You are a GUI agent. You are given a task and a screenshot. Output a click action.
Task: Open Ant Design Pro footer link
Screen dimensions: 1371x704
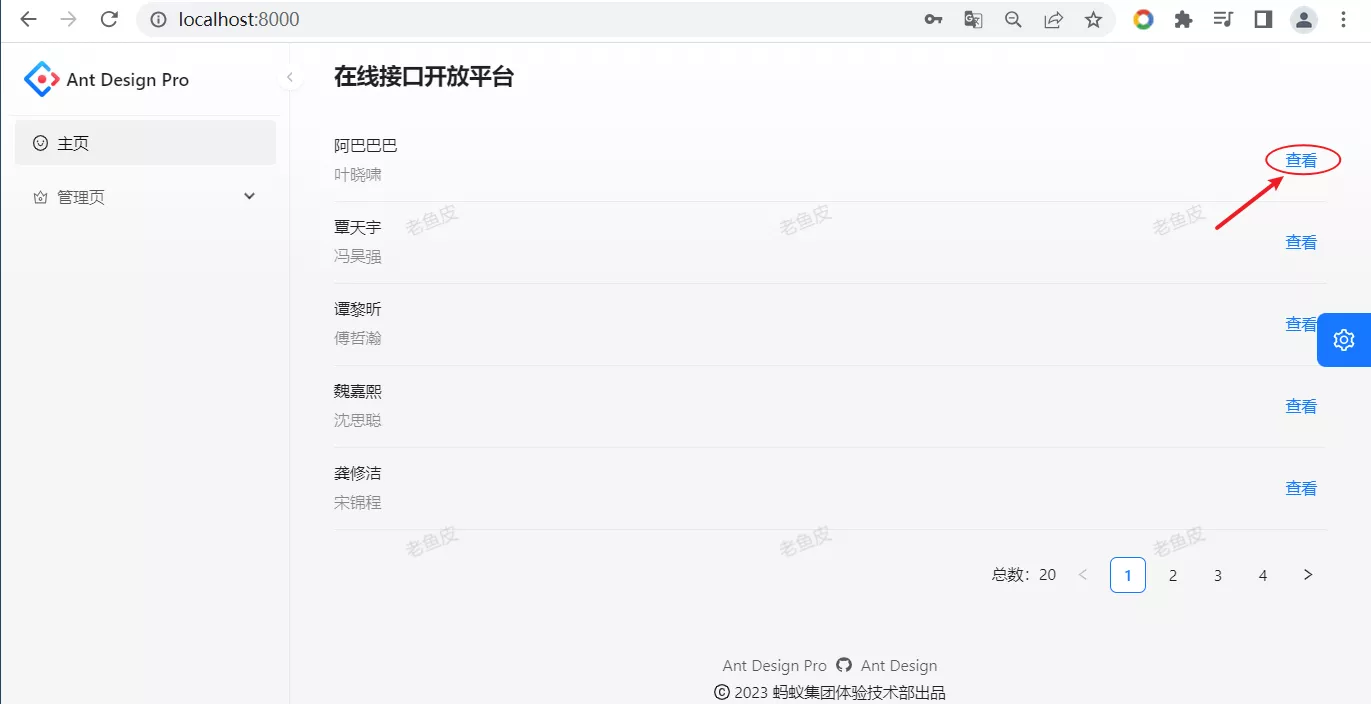pyautogui.click(x=775, y=665)
